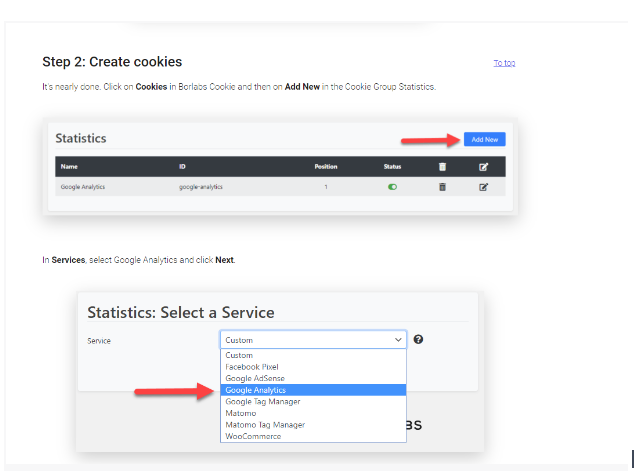Image resolution: width=639 pixels, height=471 pixels.
Task: Click the Position column header
Action: 326,167
